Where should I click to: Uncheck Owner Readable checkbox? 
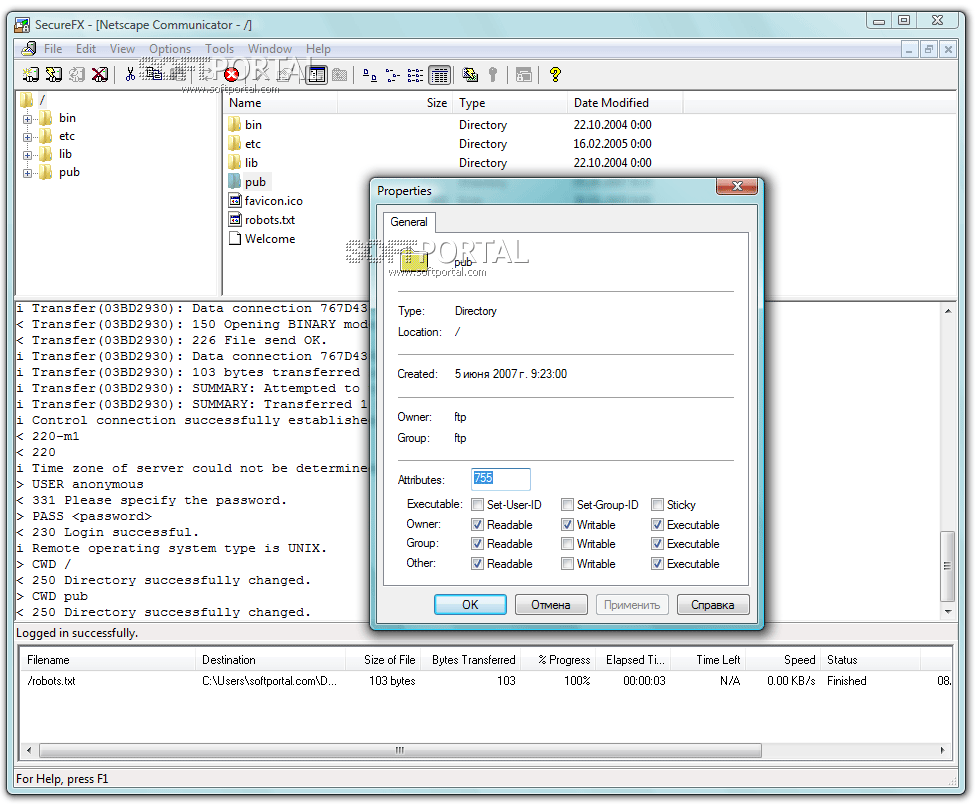point(478,525)
